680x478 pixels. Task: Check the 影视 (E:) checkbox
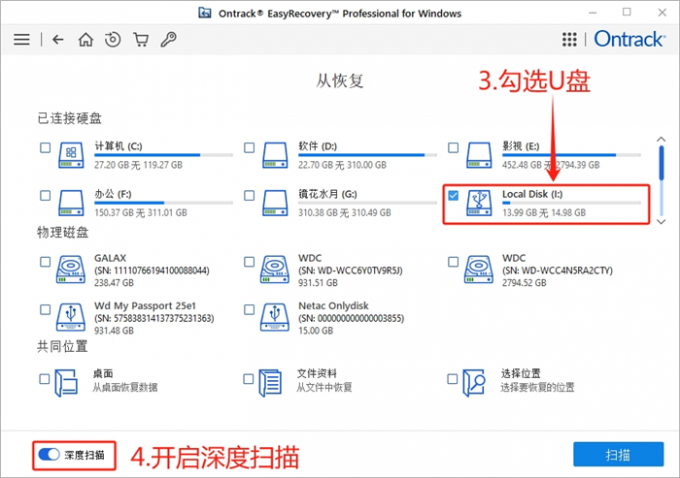(453, 147)
